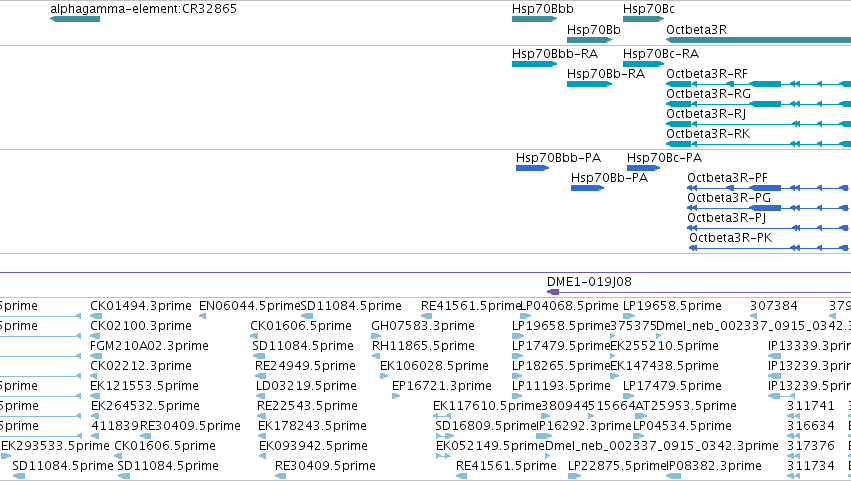Click the 311734 feature
851x481 pixels.
point(793,477)
